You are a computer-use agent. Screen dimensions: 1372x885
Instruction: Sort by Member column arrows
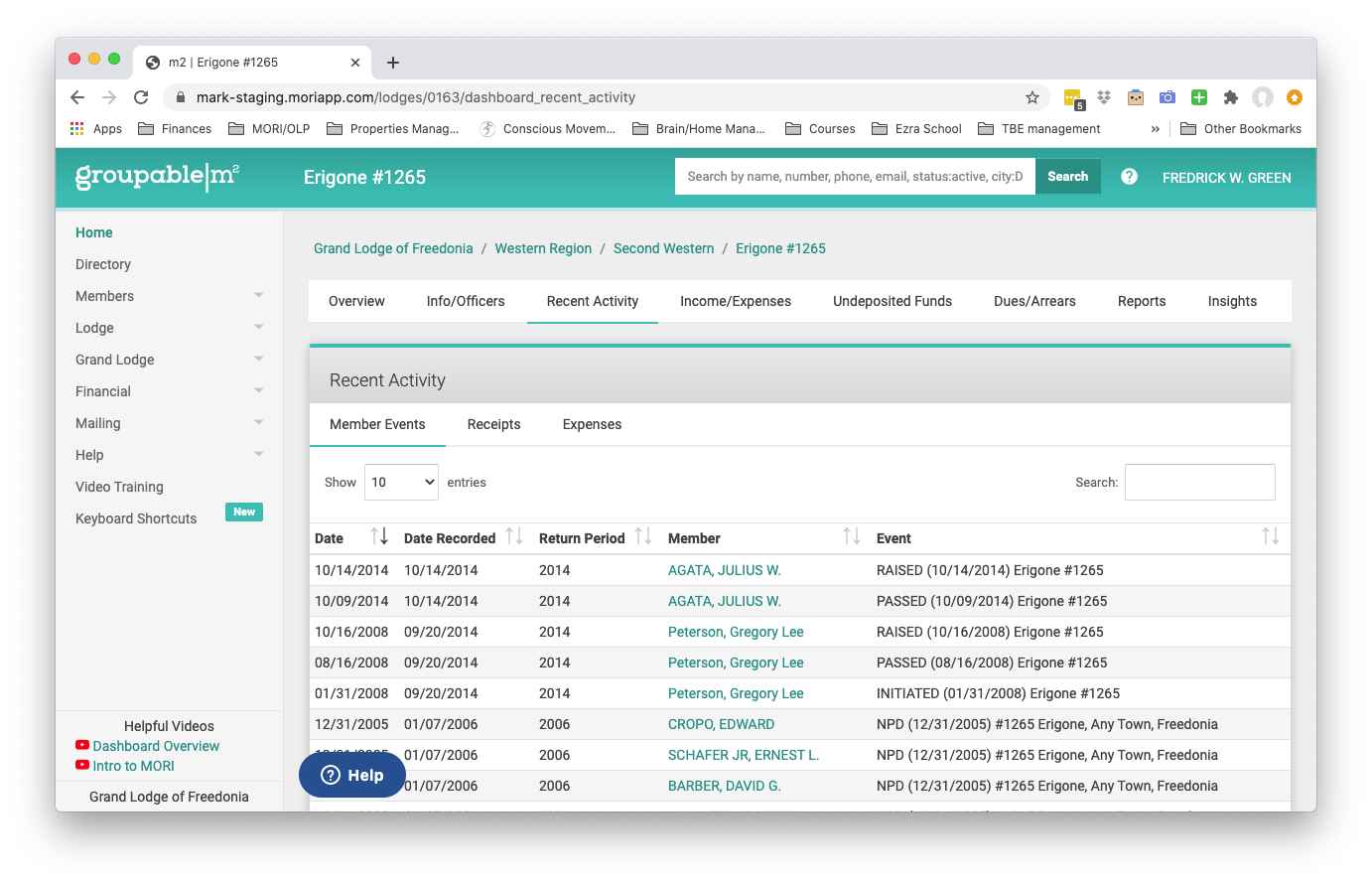852,537
